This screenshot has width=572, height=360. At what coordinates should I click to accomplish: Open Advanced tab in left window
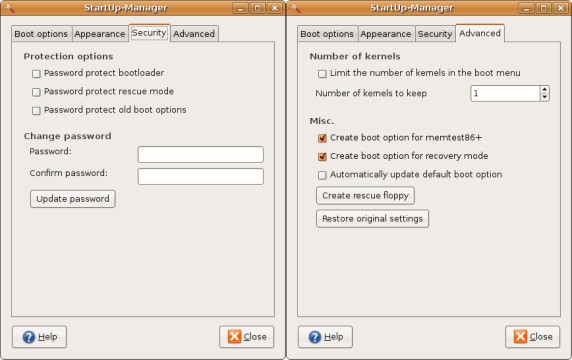194,34
